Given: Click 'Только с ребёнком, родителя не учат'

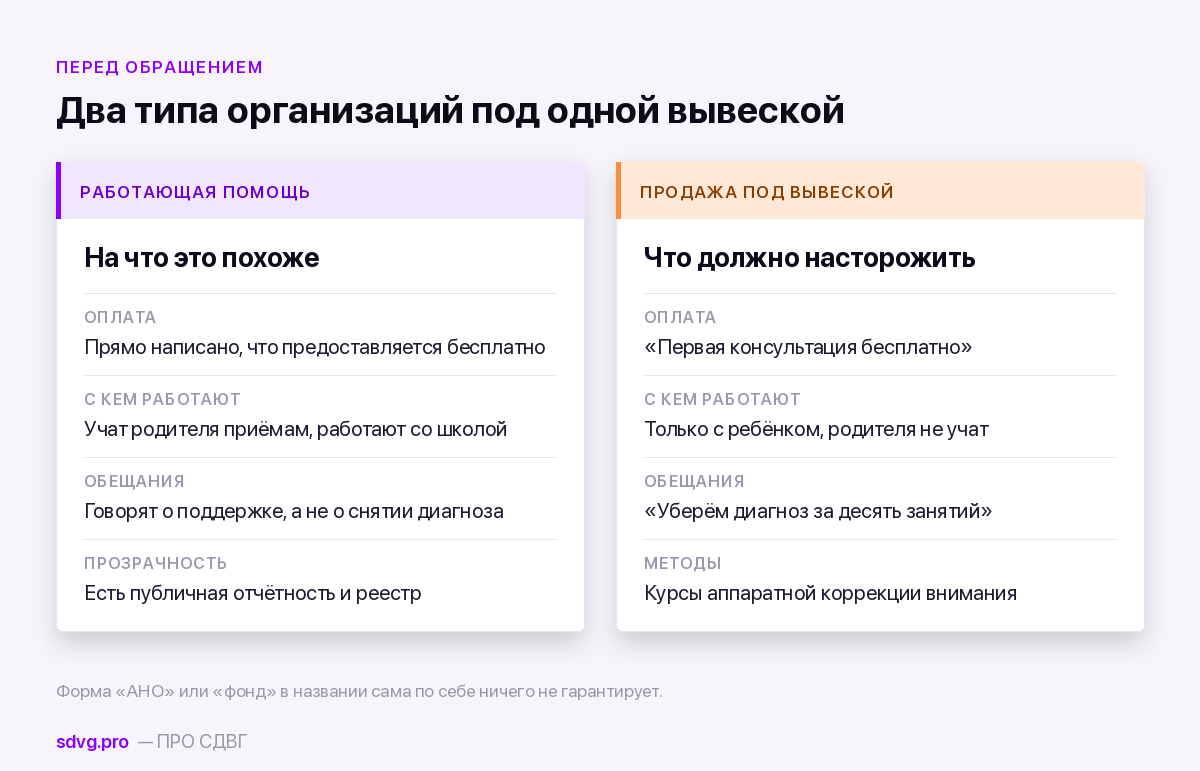Looking at the screenshot, I should [x=816, y=429].
